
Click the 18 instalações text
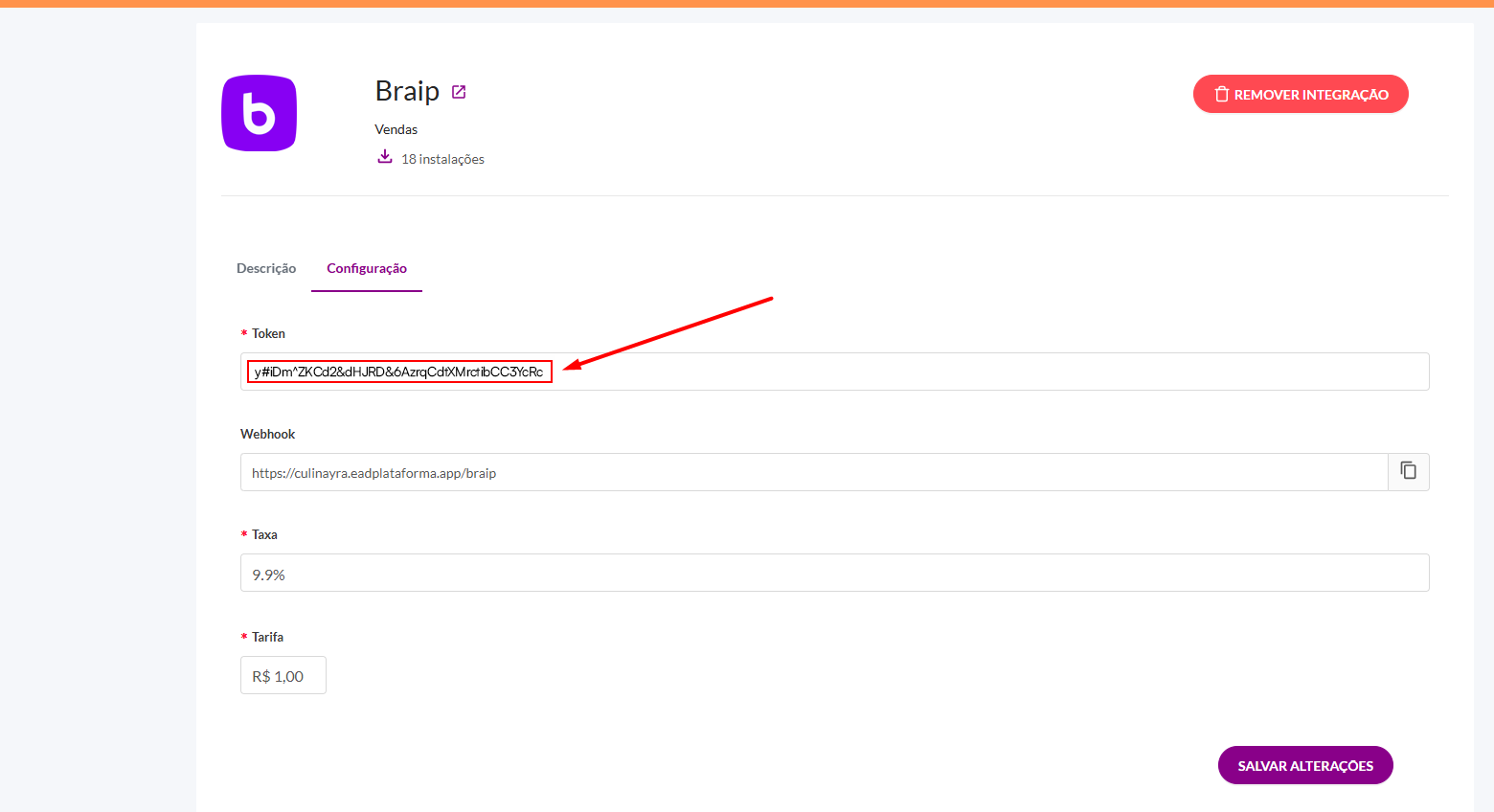[x=442, y=159]
